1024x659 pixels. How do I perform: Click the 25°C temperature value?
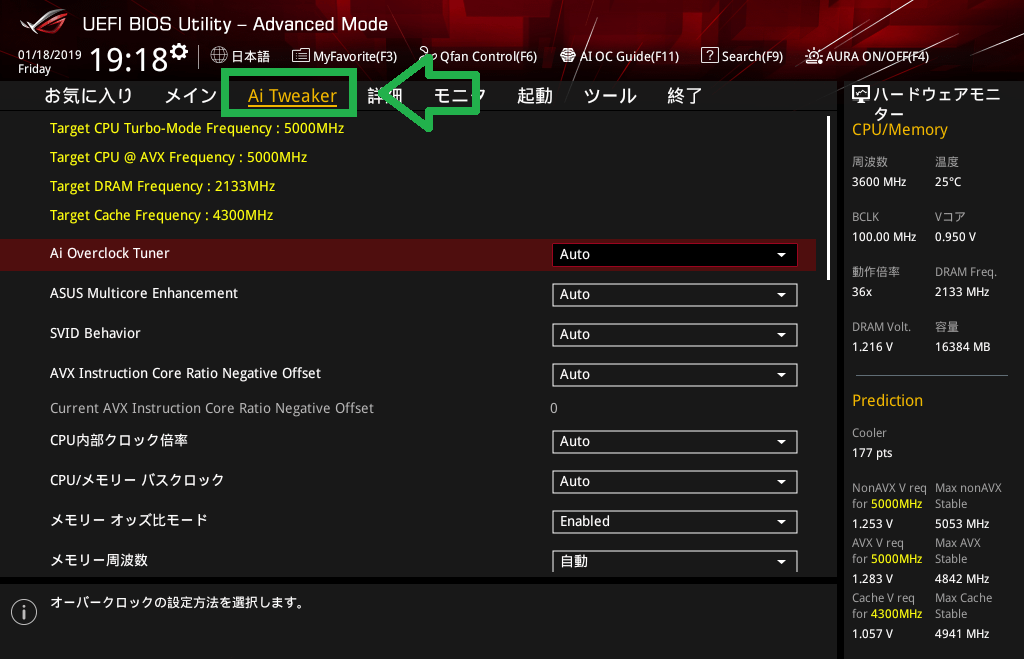click(x=948, y=182)
